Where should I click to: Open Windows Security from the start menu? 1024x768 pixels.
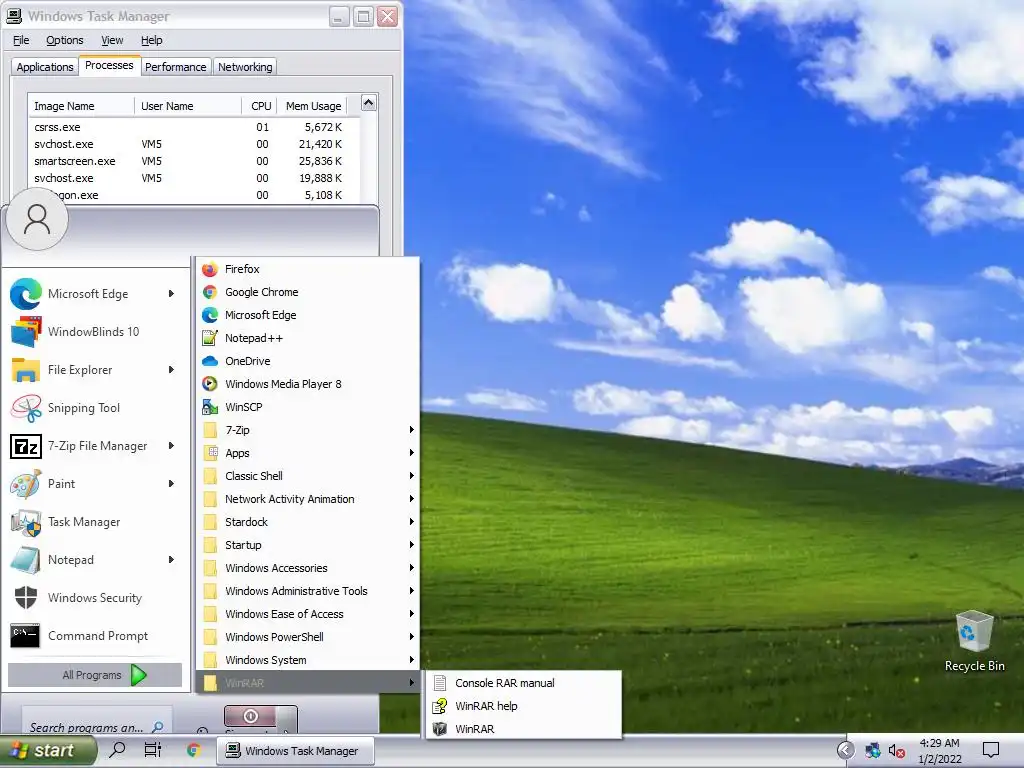point(94,598)
